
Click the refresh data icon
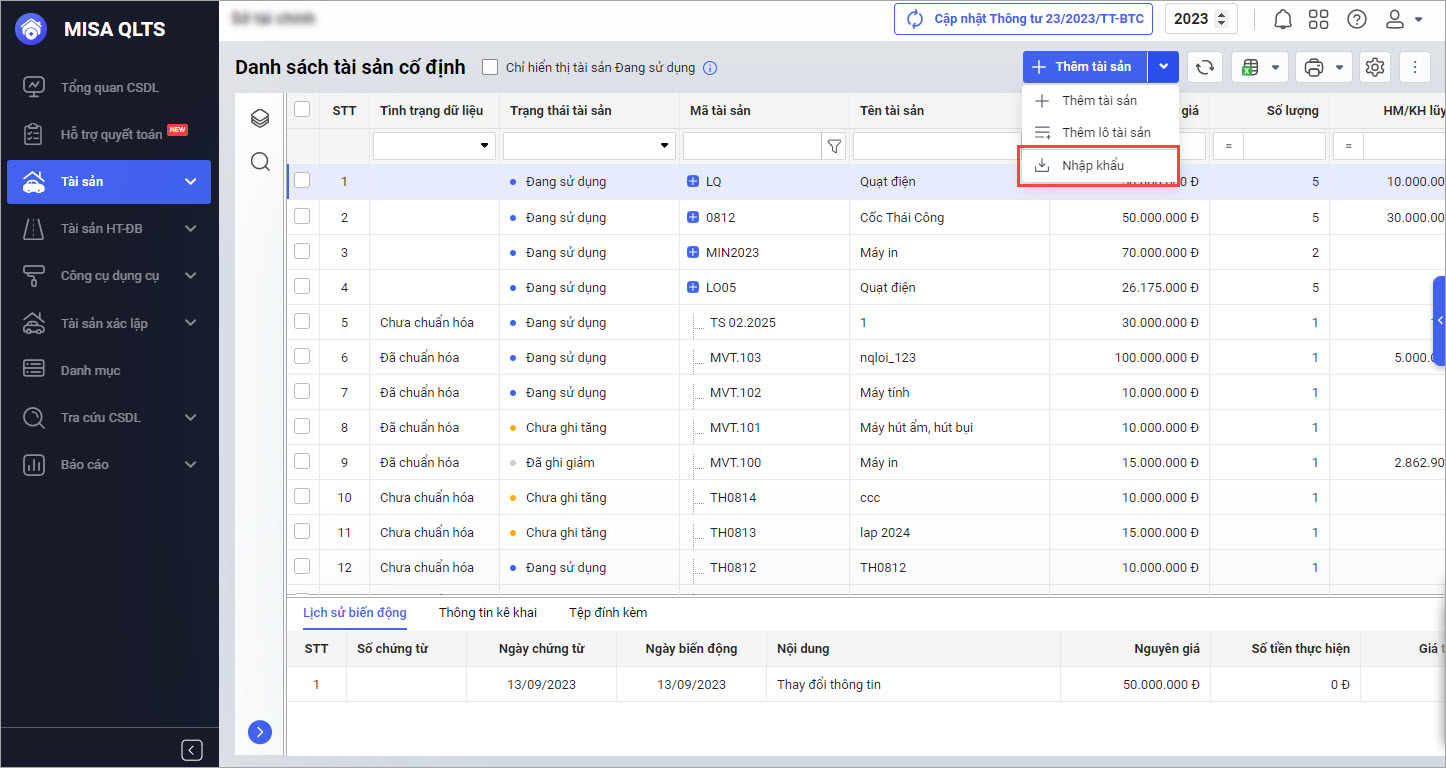point(1205,67)
